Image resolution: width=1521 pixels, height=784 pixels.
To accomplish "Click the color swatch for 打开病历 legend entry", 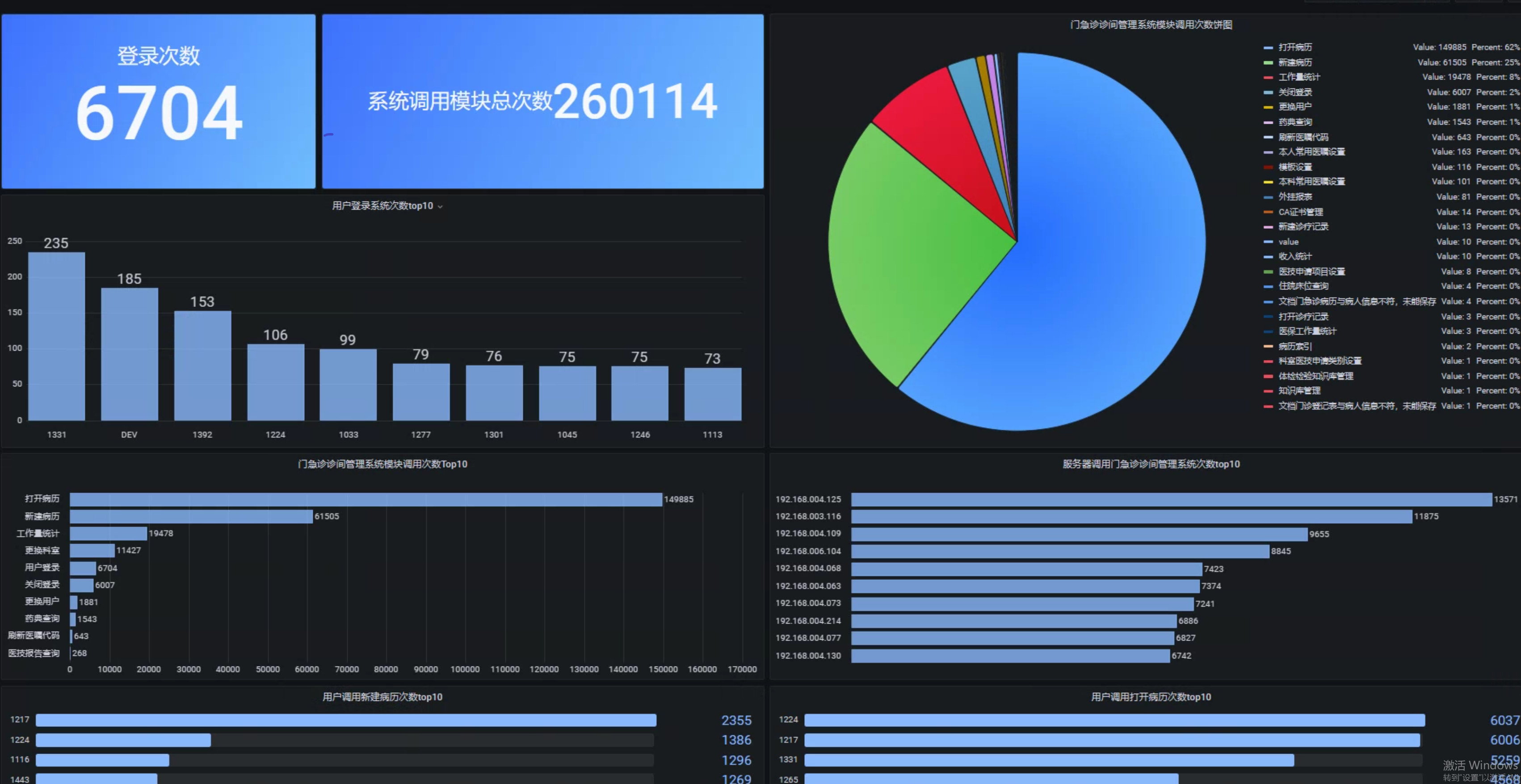I will (1268, 47).
